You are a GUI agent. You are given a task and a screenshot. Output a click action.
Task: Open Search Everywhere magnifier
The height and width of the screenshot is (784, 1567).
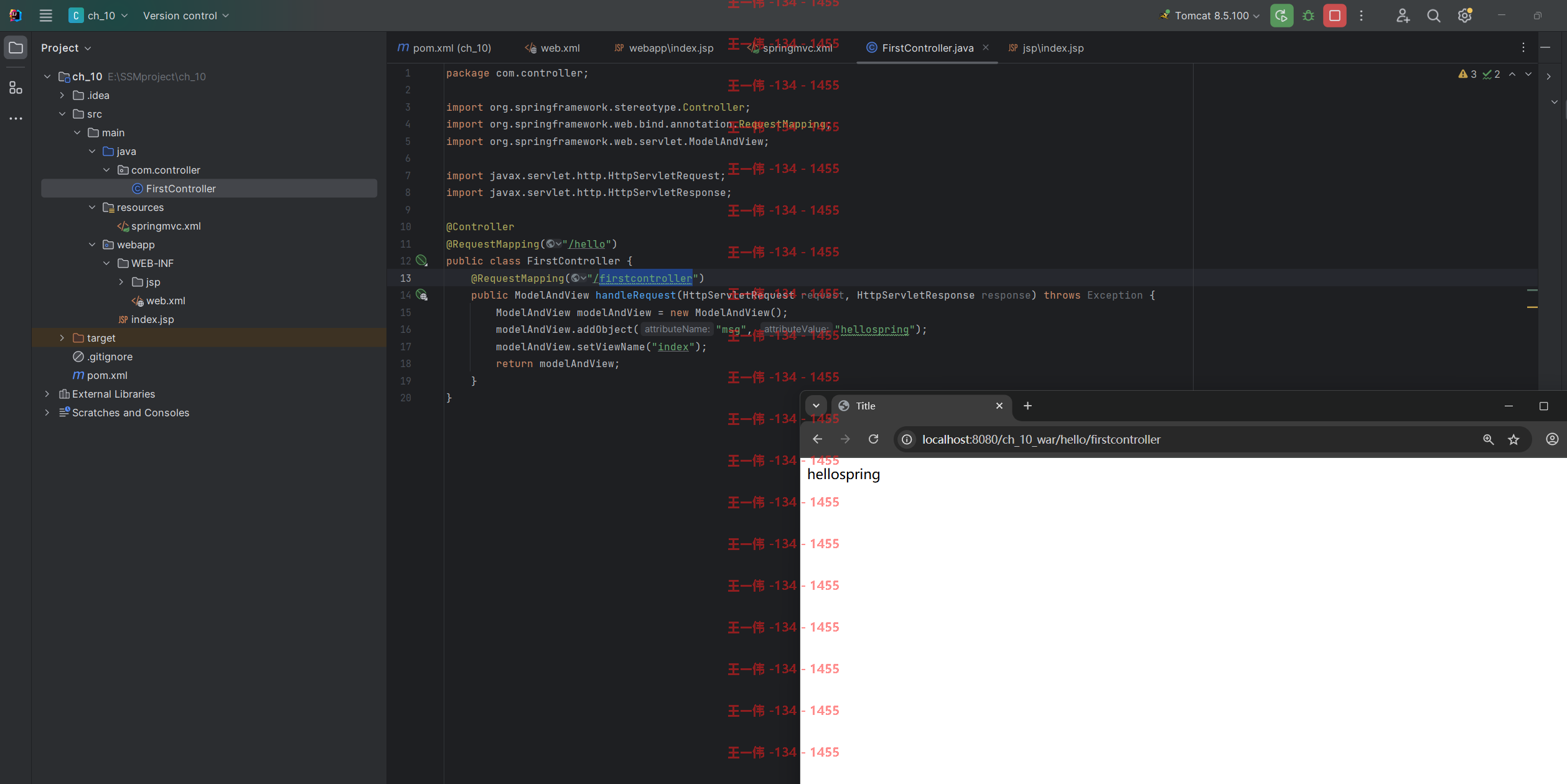[1433, 16]
